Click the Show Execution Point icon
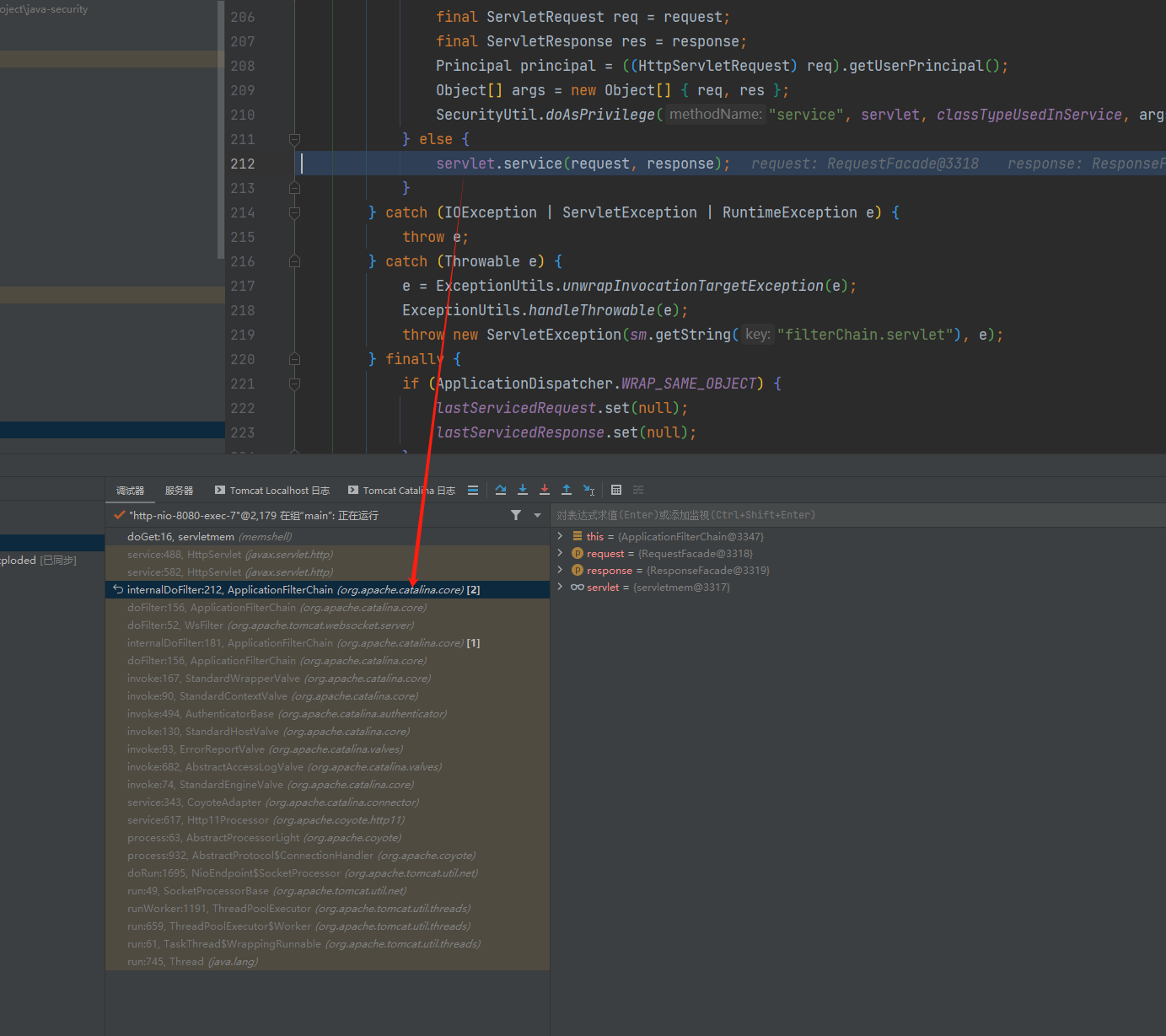Viewport: 1166px width, 1036px height. (473, 490)
